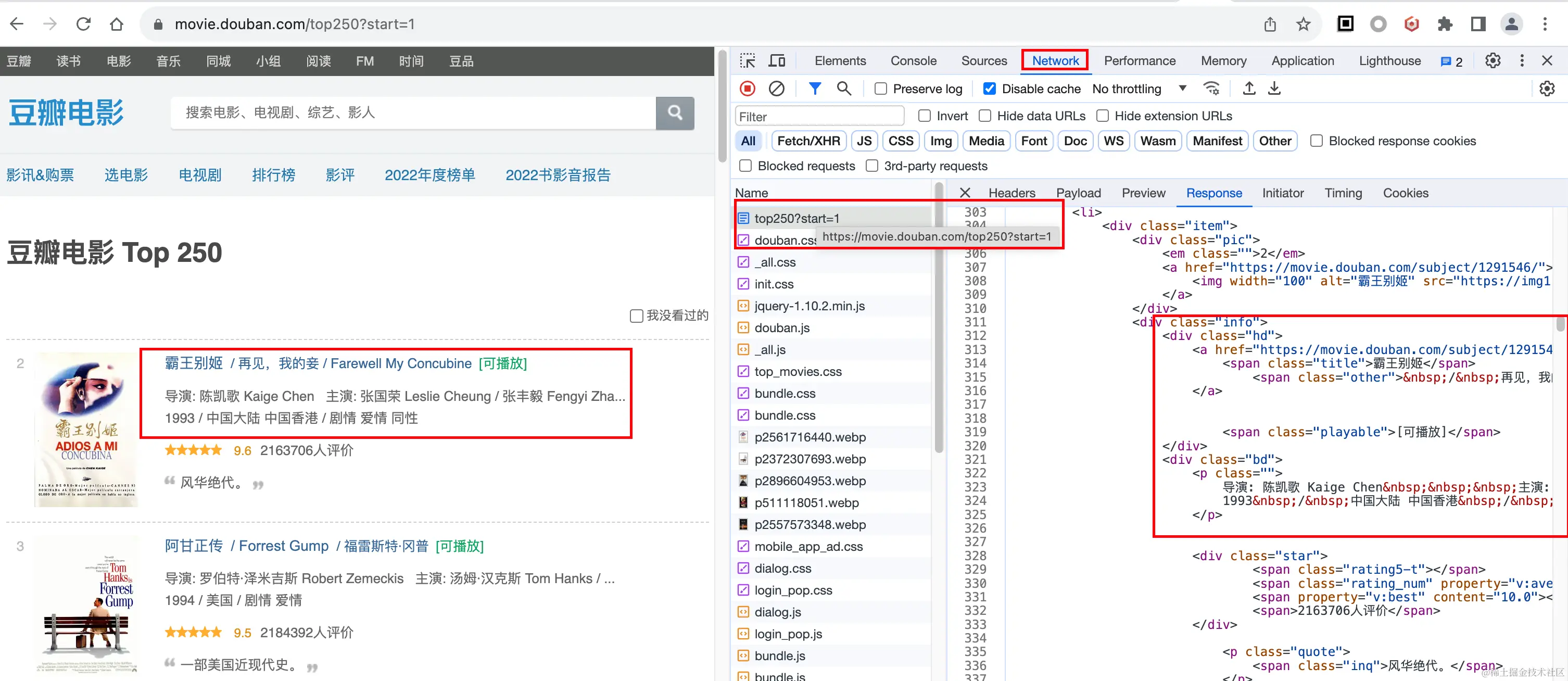Image resolution: width=1568 pixels, height=681 pixels.
Task: Select the All request type filter
Action: coord(748,141)
